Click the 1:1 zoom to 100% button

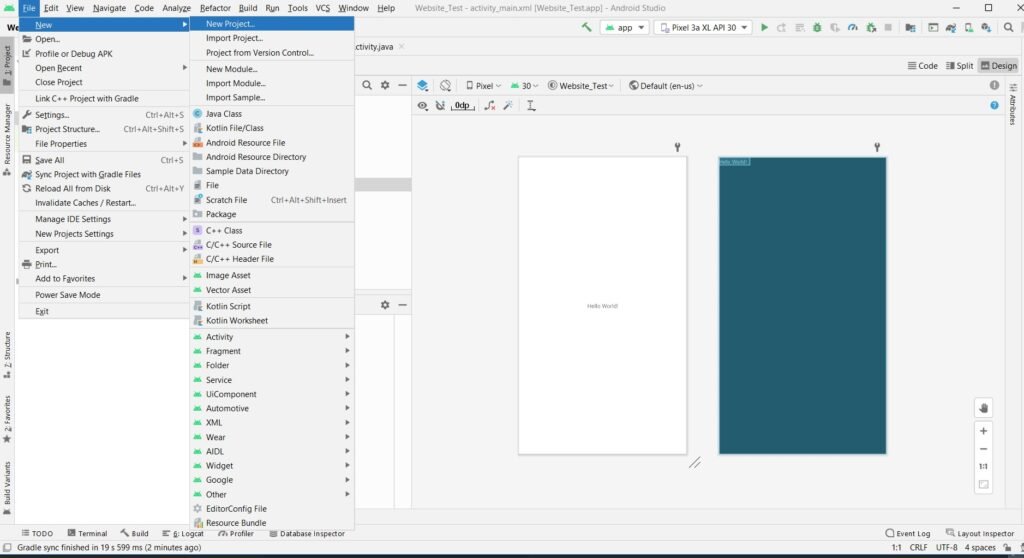click(x=984, y=467)
